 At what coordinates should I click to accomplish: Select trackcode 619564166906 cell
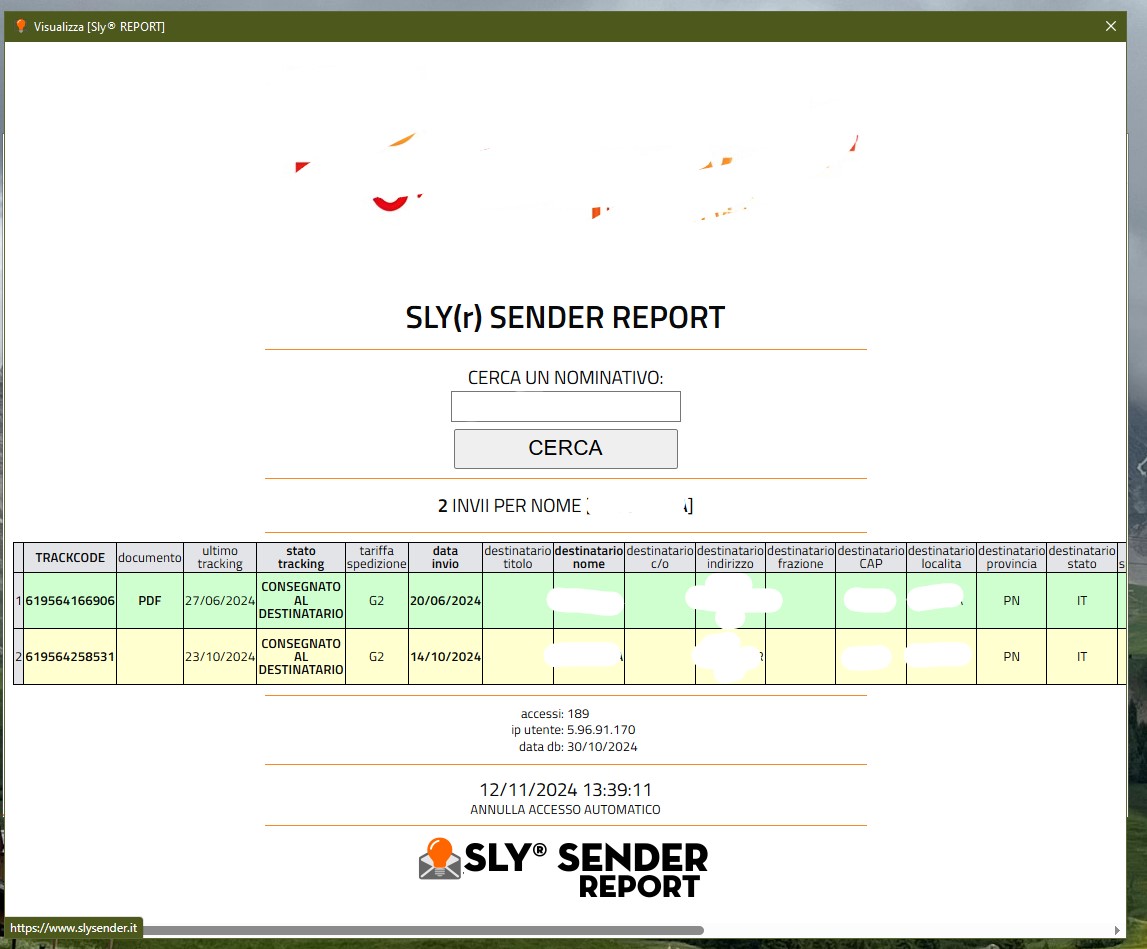(70, 600)
